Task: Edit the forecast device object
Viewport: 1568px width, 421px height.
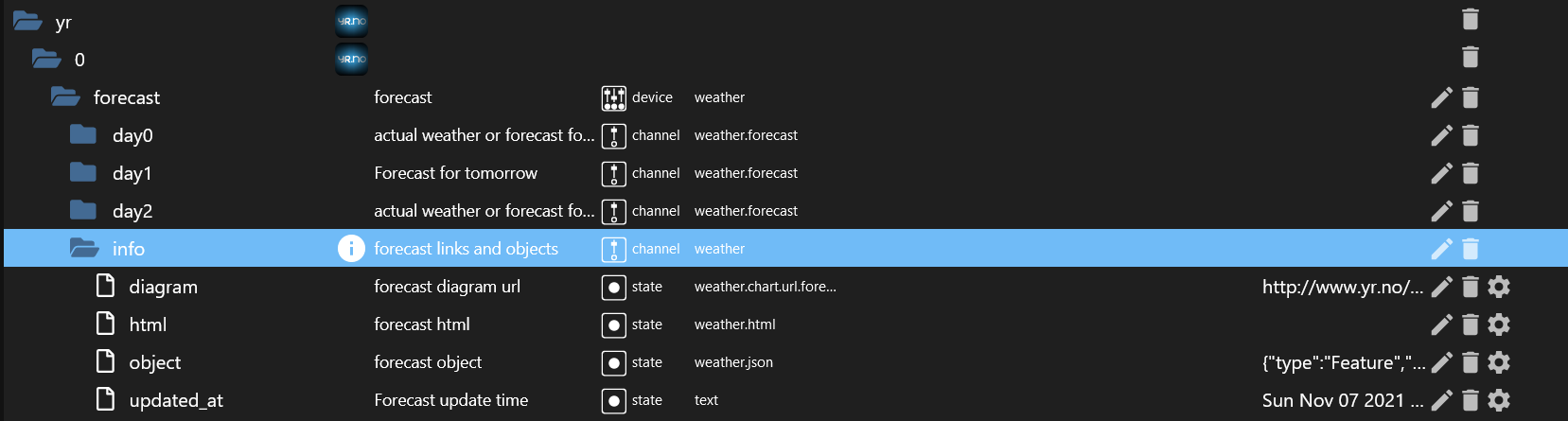Action: [x=1441, y=97]
